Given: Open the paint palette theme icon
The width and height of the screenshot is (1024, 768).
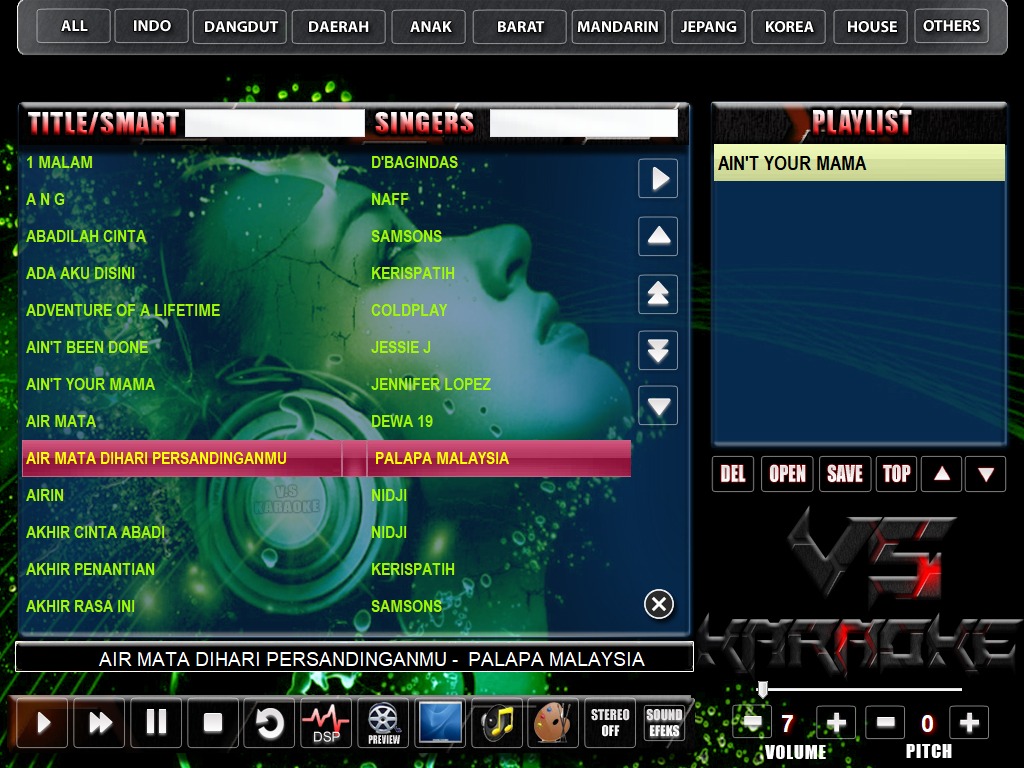Looking at the screenshot, I should tap(553, 722).
